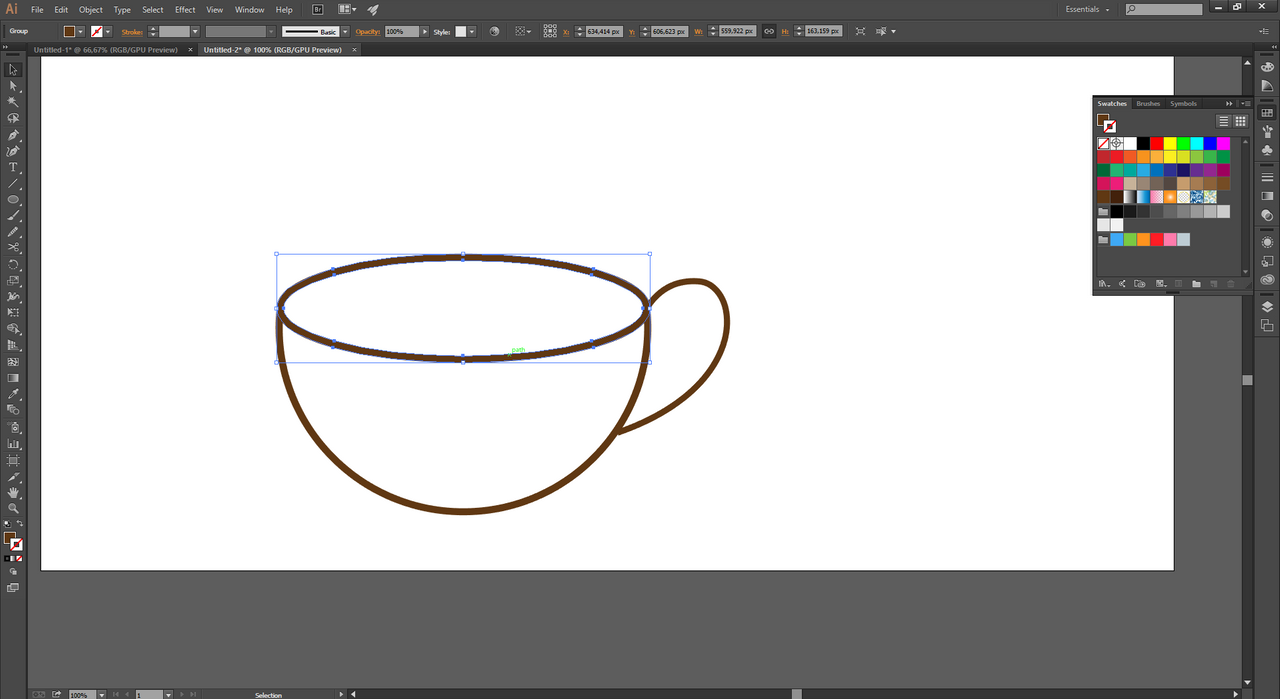
Task: Open the Basic brush definition dropdown
Action: pos(345,32)
